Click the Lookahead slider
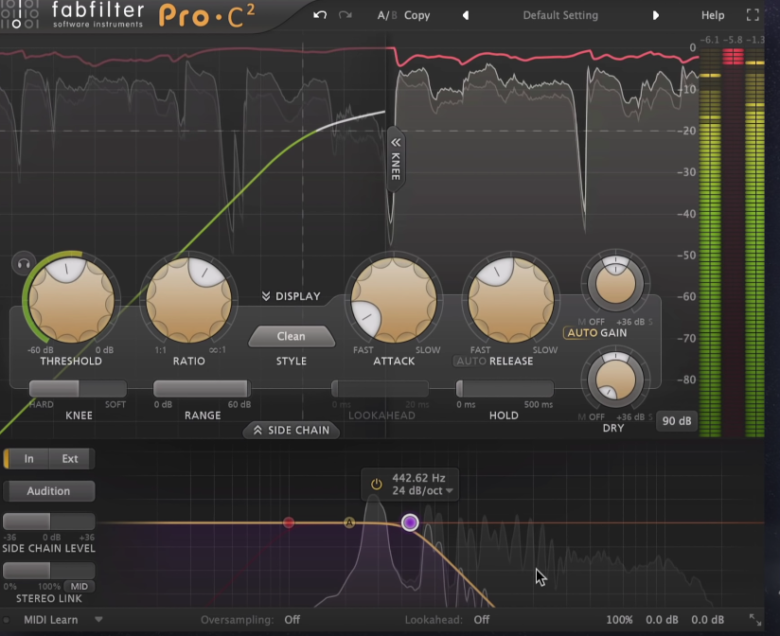 (380, 388)
